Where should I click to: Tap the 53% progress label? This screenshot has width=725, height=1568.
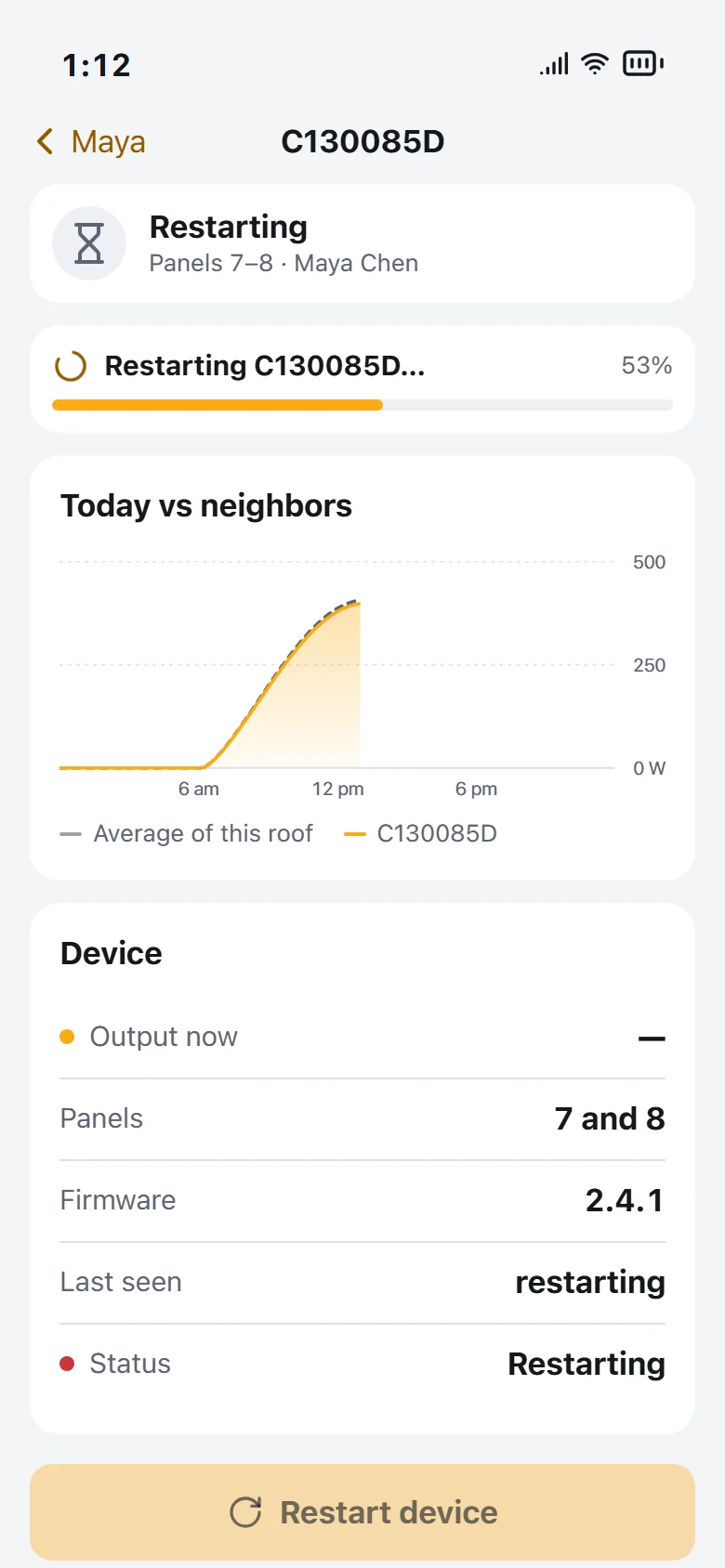click(x=647, y=365)
